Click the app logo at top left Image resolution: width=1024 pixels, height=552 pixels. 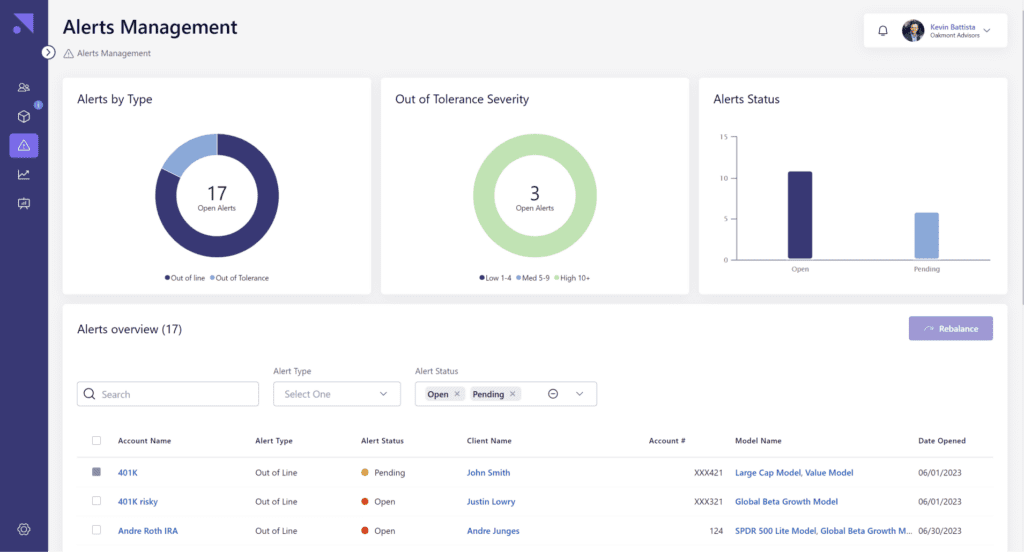point(23,24)
